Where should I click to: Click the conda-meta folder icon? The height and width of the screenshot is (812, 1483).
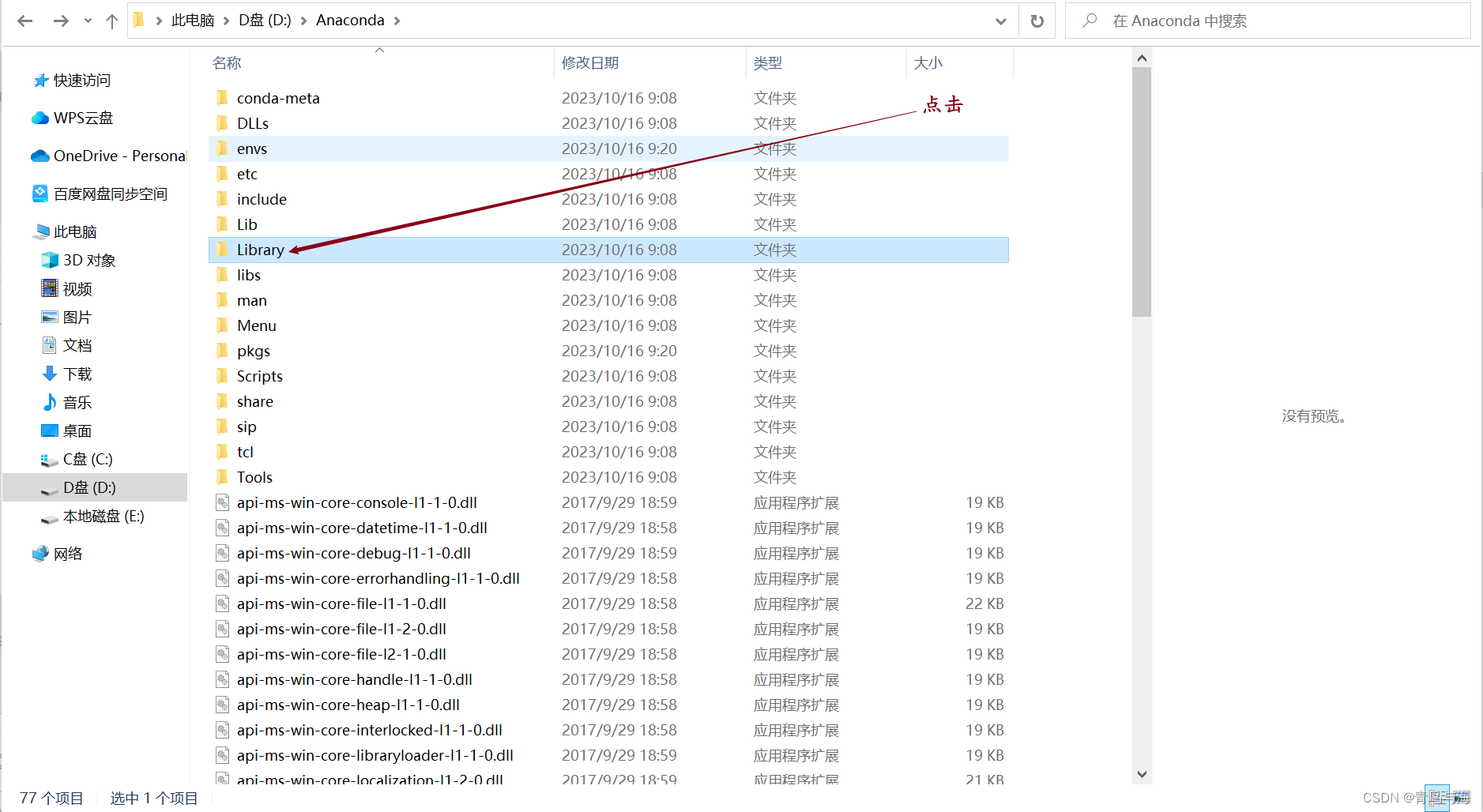222,98
